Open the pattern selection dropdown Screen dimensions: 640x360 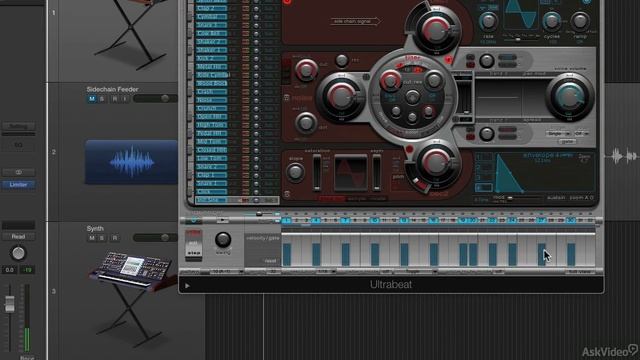[227, 271]
